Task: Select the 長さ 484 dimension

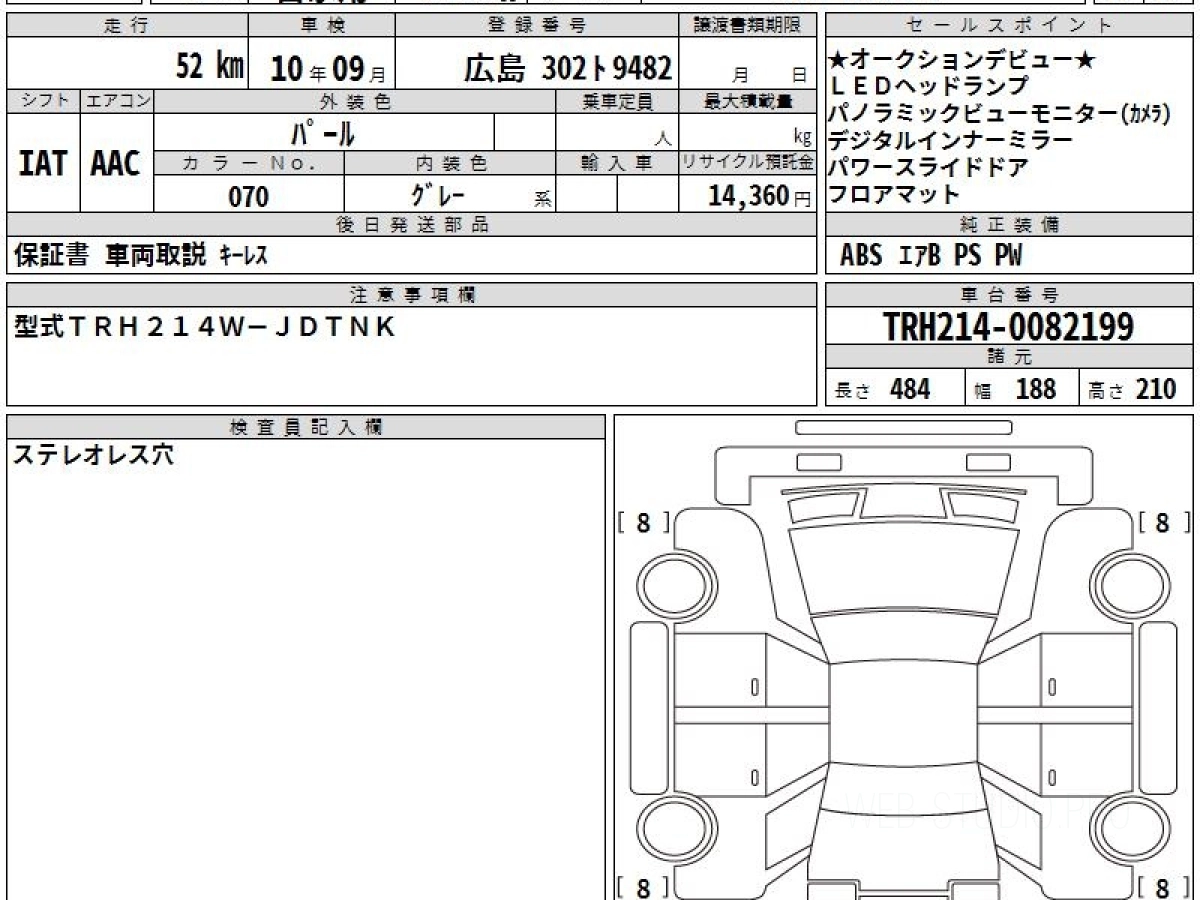Action: [882, 389]
